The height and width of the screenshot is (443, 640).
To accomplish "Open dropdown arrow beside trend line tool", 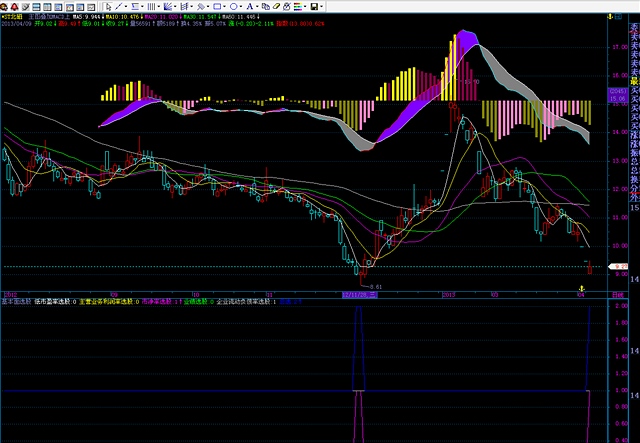I will coord(125,7).
